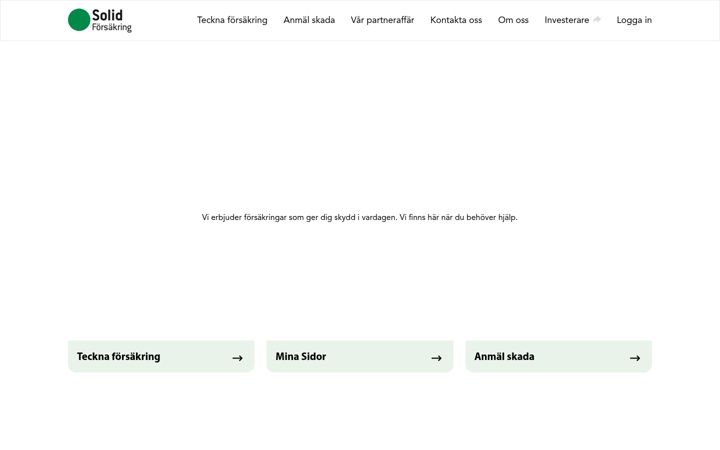Go to Vår partneraffär page
720x450 pixels.
[382, 20]
